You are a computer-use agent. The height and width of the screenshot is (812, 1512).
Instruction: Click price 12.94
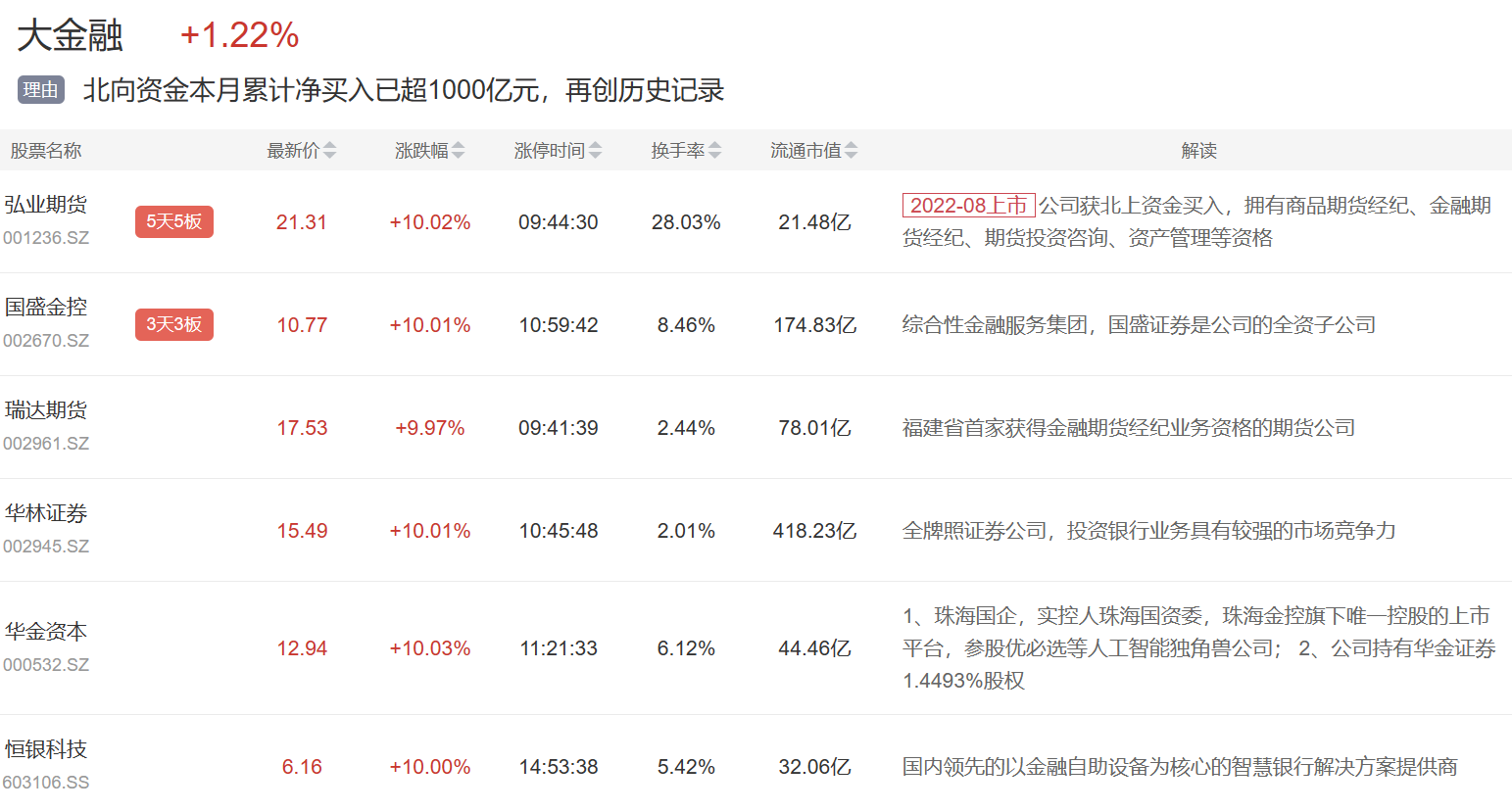click(x=302, y=648)
